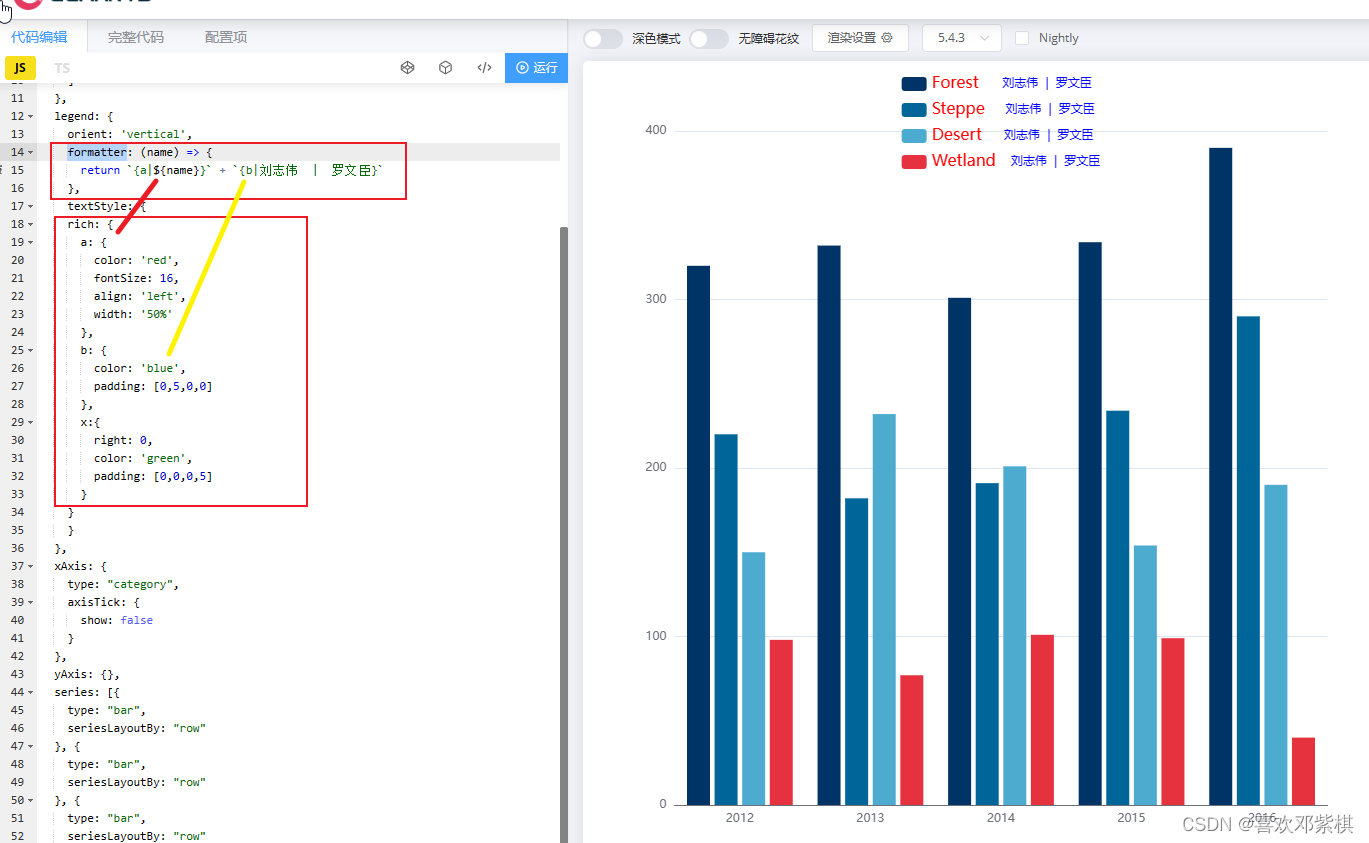Click the 刘志伟 link next to Forest
Viewport: 1369px width, 843px height.
pyautogui.click(x=1019, y=82)
